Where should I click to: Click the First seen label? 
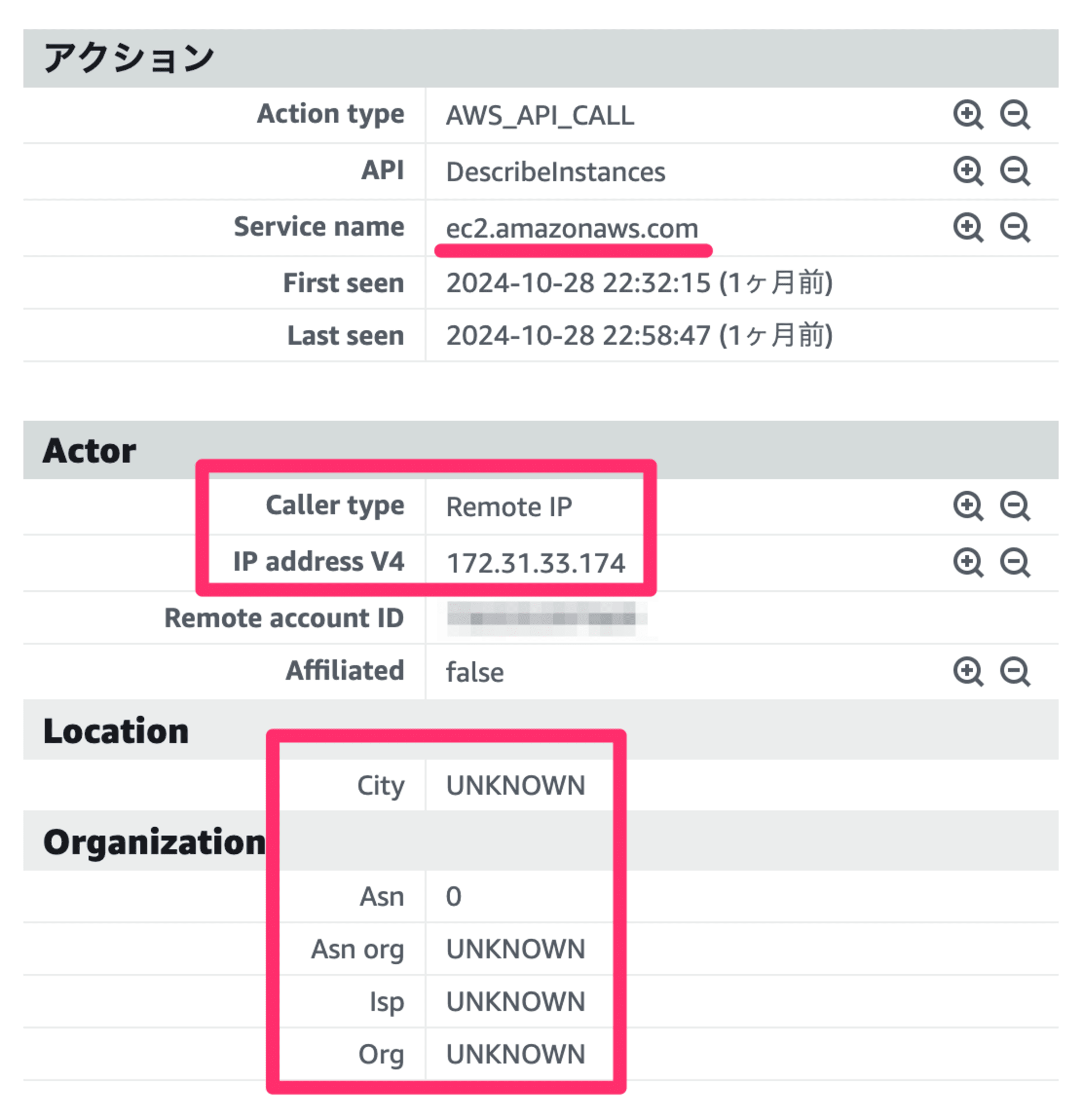[343, 283]
